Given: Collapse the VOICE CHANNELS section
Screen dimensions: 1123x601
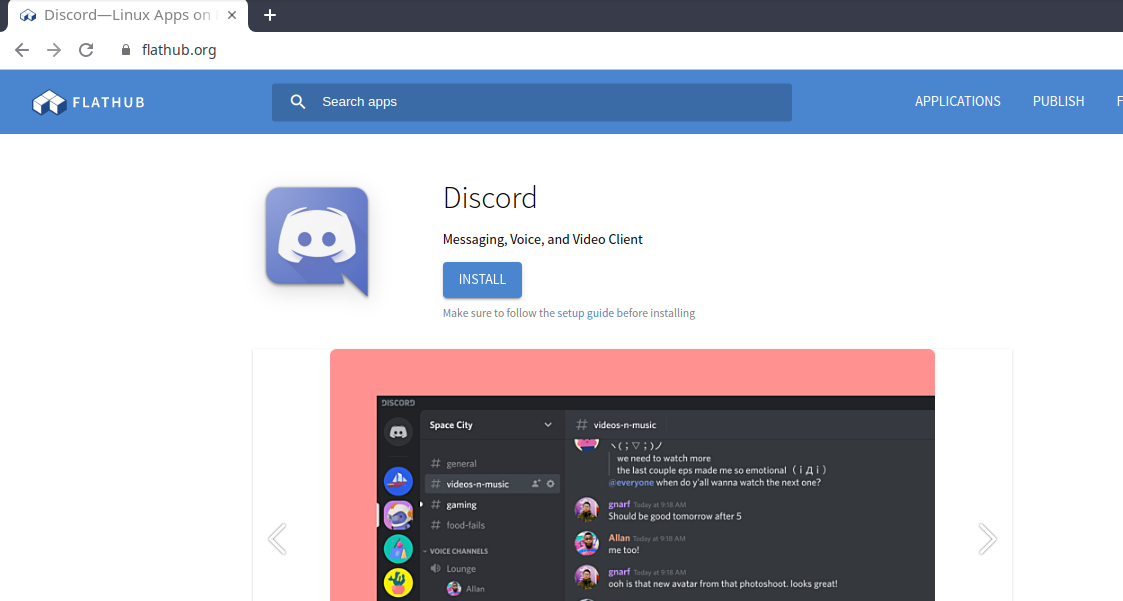Looking at the screenshot, I should point(423,551).
